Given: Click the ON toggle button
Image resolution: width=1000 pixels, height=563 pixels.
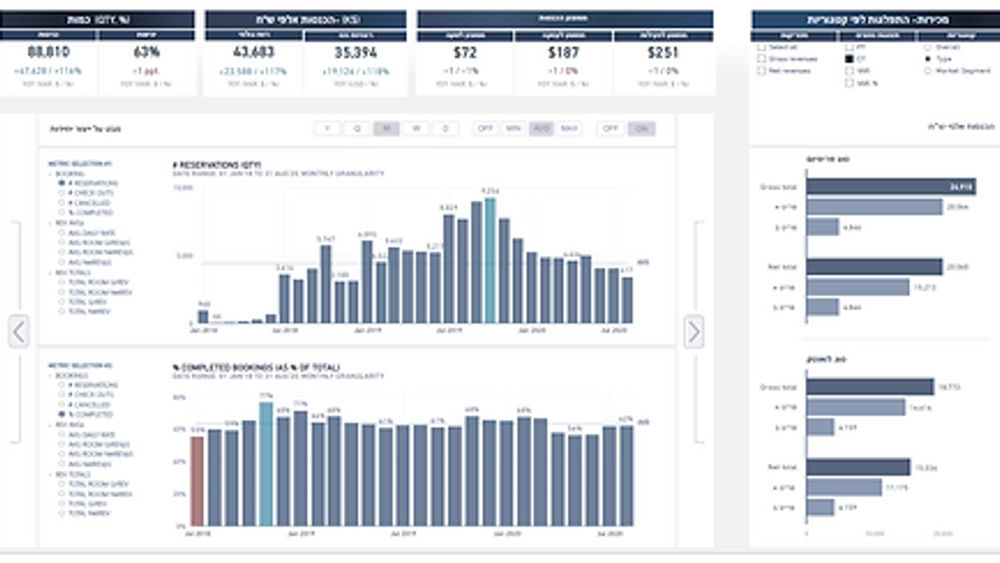Looking at the screenshot, I should (x=641, y=129).
